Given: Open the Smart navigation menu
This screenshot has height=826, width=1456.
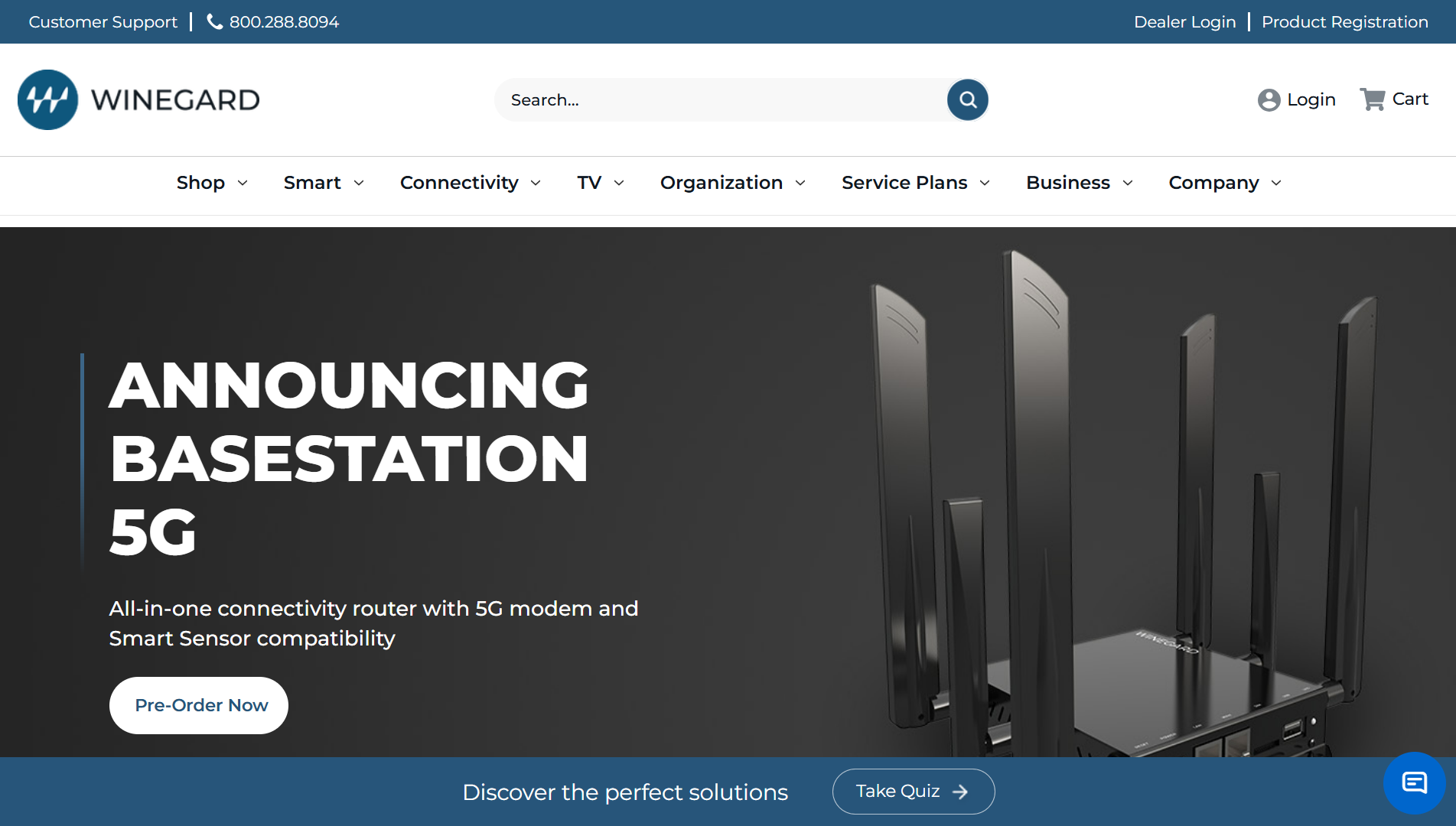Looking at the screenshot, I should pyautogui.click(x=323, y=183).
